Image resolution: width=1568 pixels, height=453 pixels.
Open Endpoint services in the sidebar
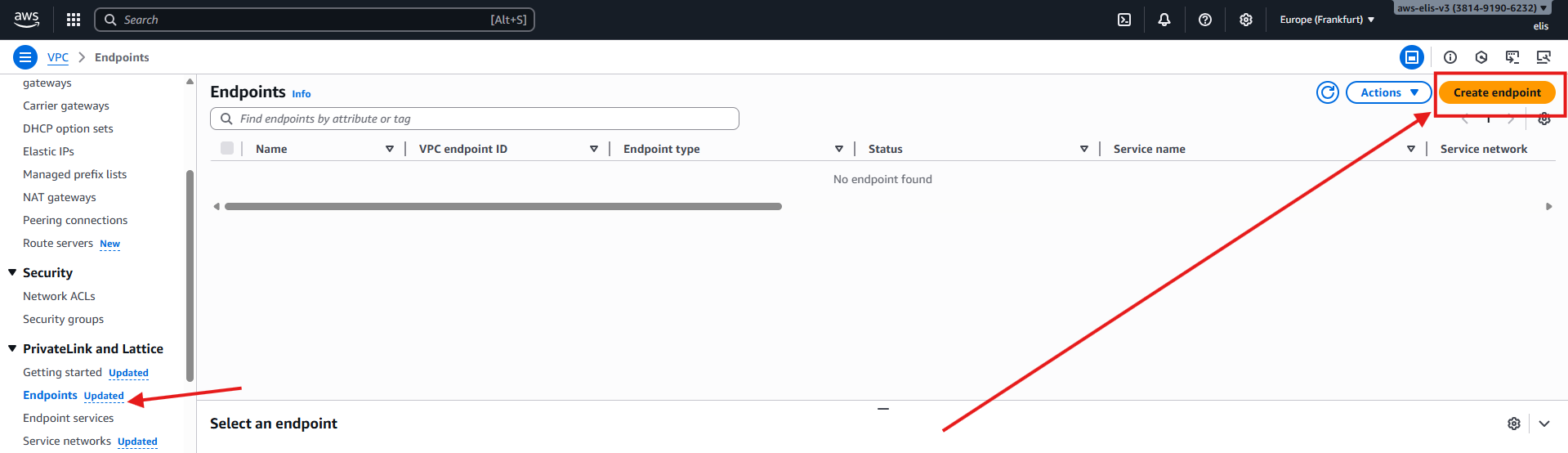69,418
